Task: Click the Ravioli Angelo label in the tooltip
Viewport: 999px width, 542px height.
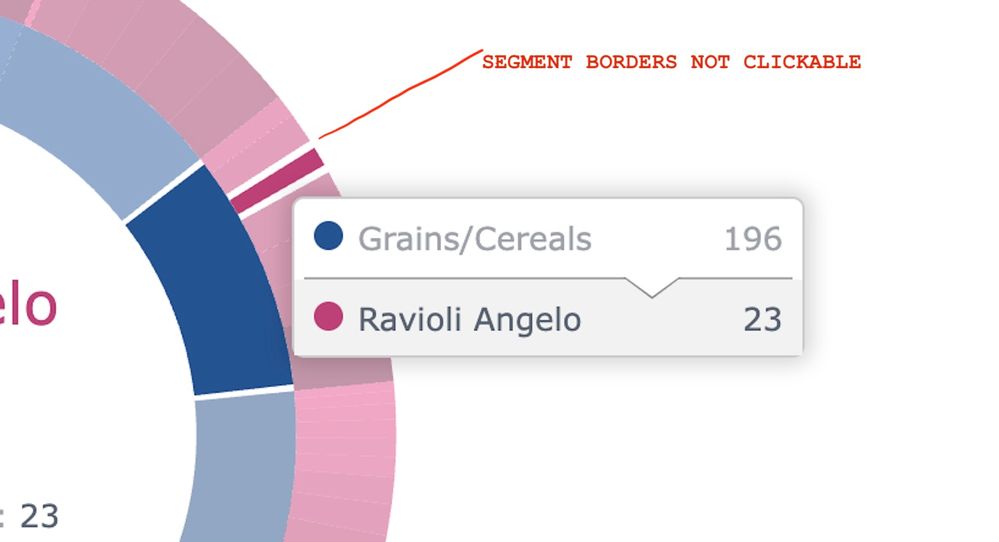Action: (469, 320)
